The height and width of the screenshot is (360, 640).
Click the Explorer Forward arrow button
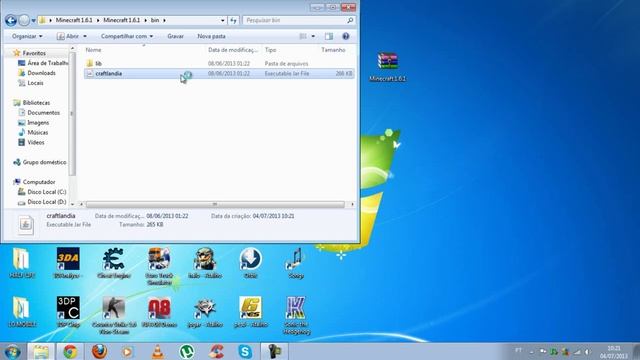24,20
